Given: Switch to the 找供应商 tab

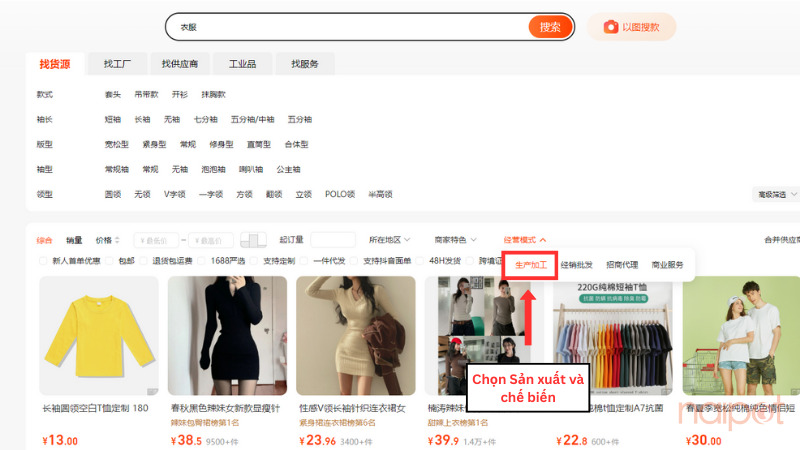Looking at the screenshot, I should pos(180,64).
